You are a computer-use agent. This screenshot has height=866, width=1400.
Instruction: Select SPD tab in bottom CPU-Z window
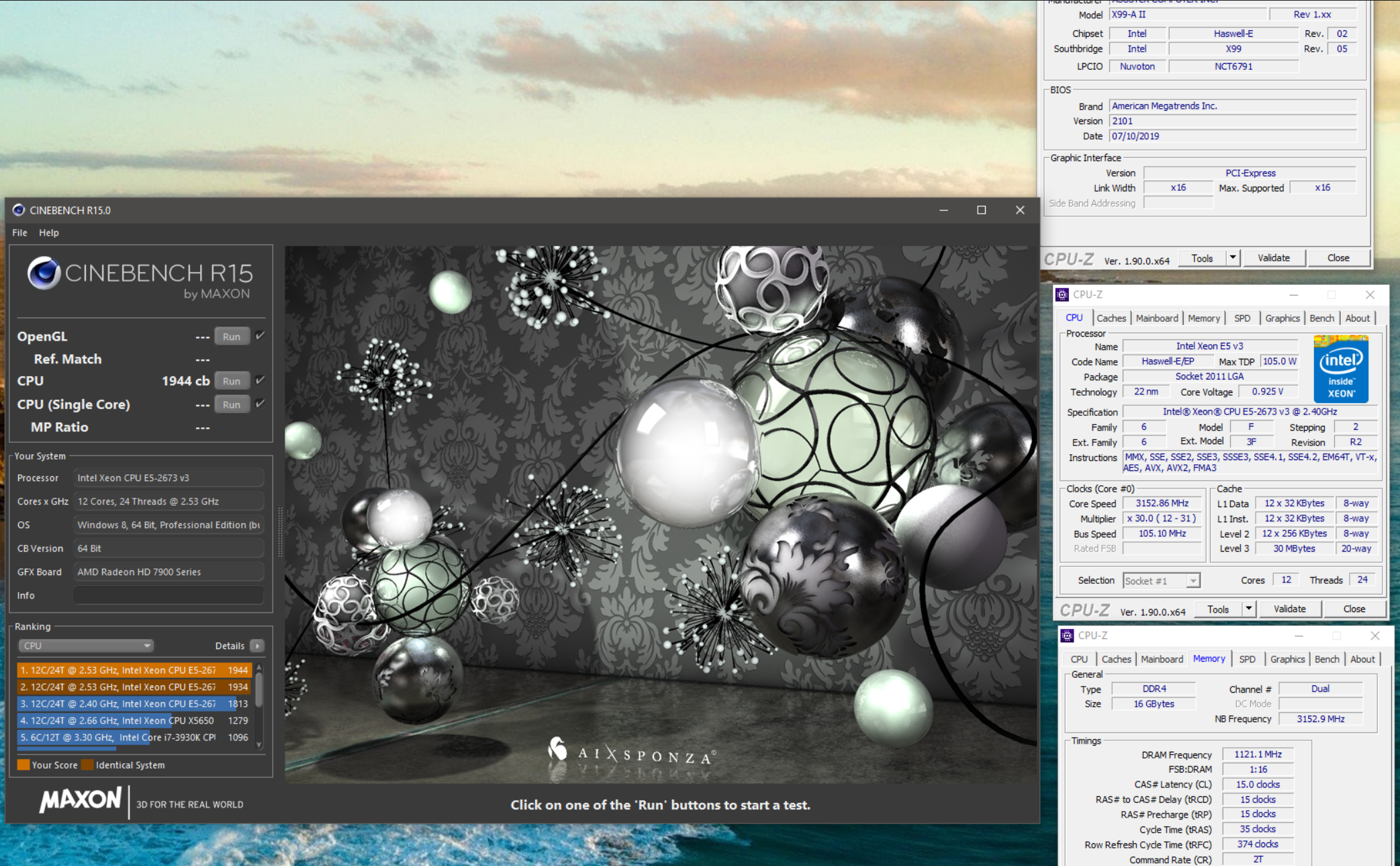pos(1247,660)
